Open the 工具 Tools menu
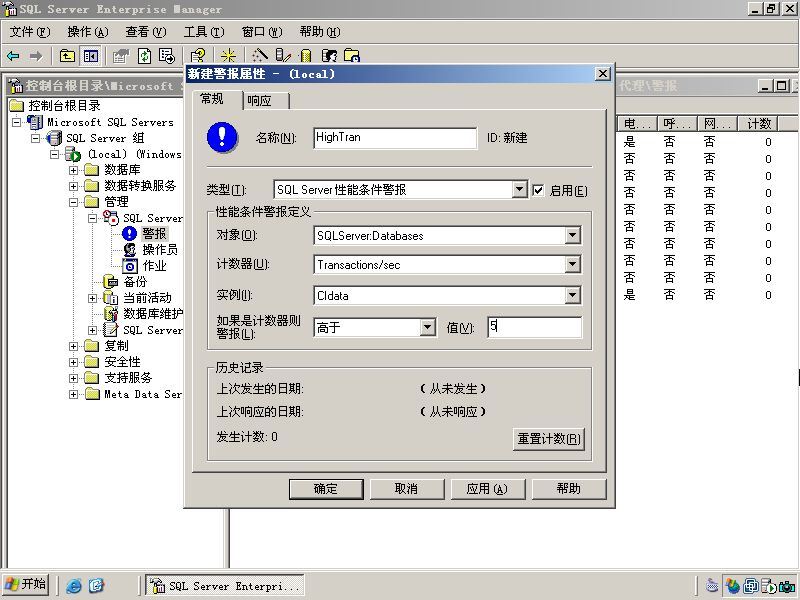800x600 pixels. pos(204,32)
